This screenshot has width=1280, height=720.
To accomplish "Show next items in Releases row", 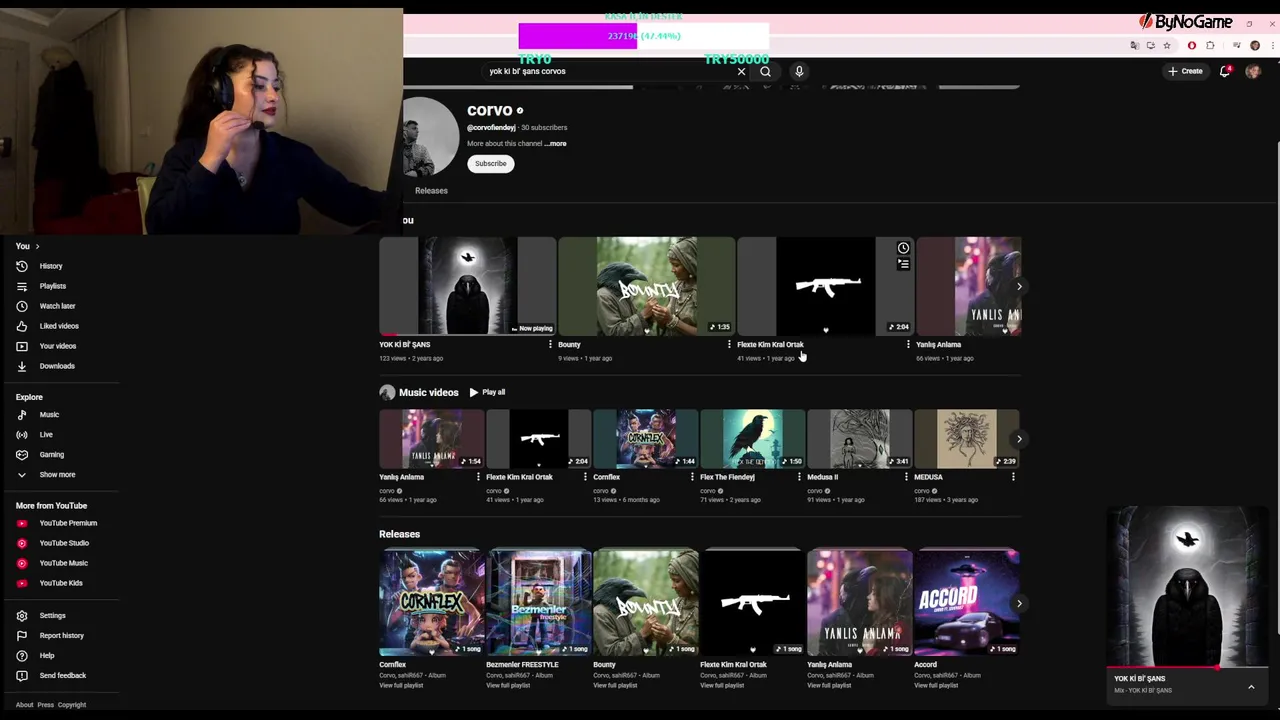I will 1019,603.
